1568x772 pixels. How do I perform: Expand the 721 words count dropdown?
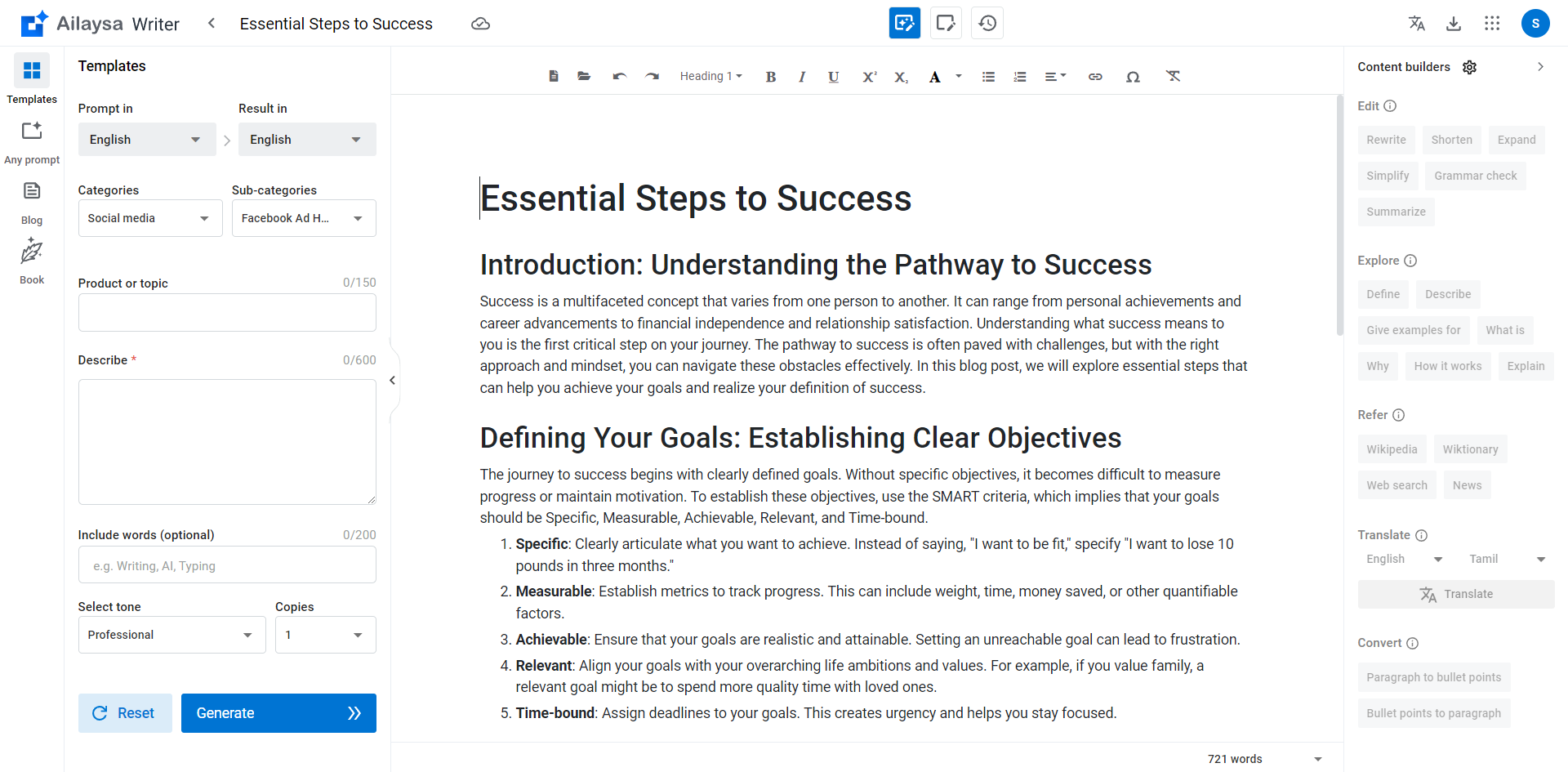tap(1317, 759)
